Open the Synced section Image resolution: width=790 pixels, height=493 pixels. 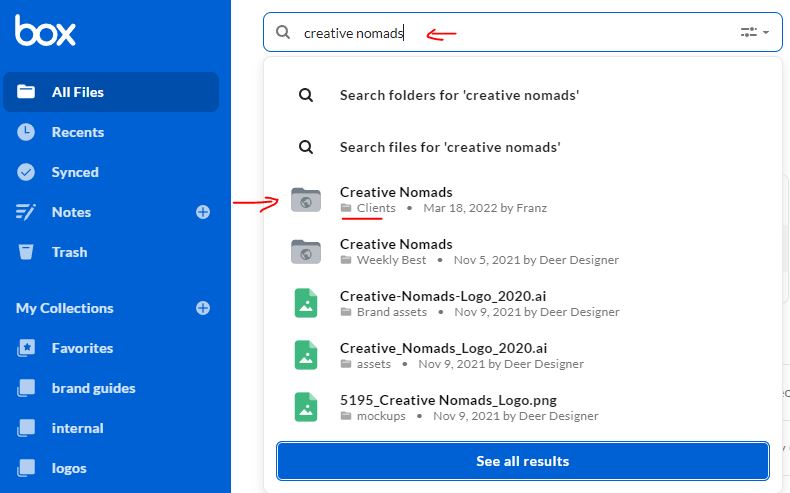[75, 172]
